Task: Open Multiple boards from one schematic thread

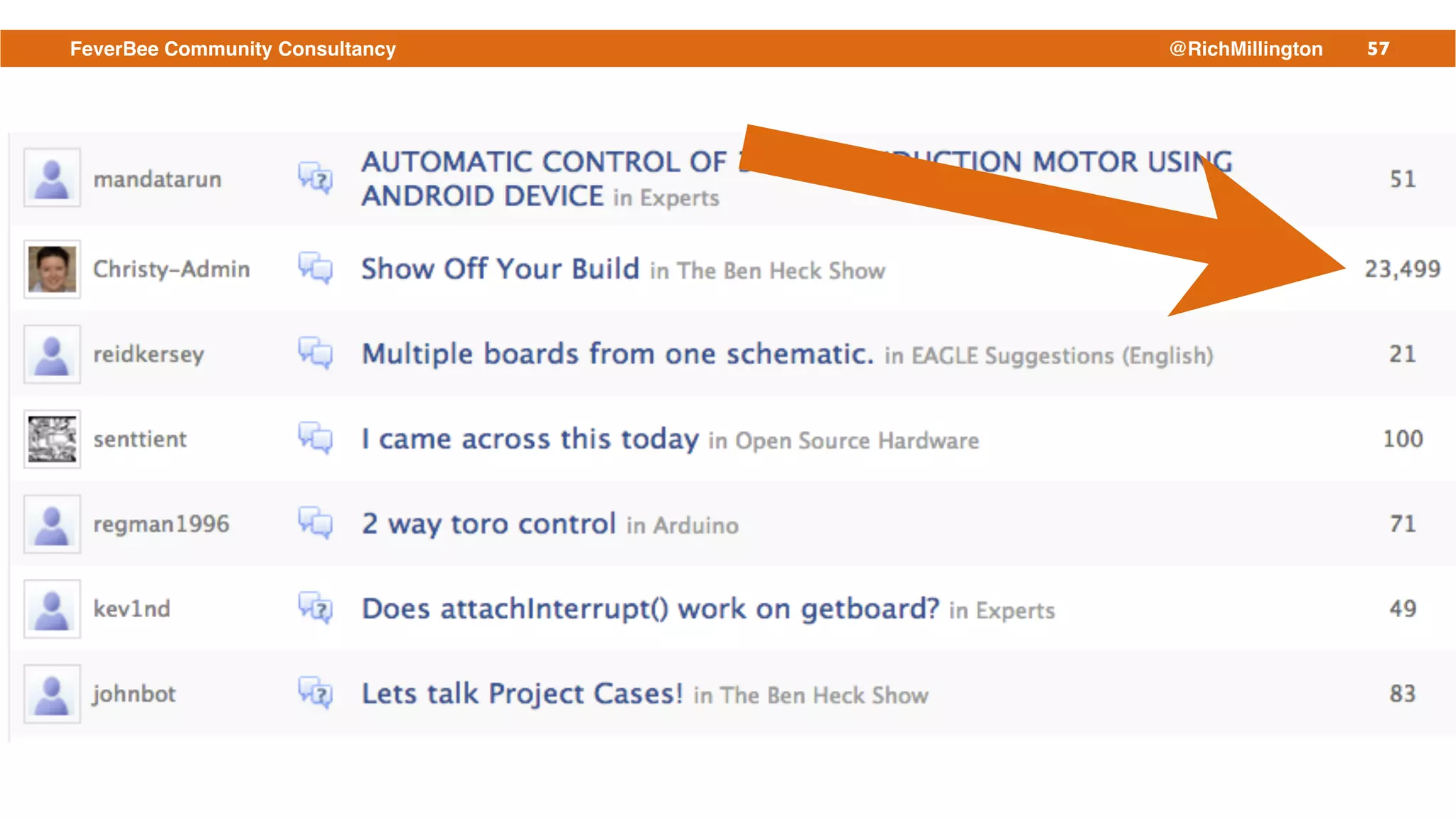Action: pos(617,354)
